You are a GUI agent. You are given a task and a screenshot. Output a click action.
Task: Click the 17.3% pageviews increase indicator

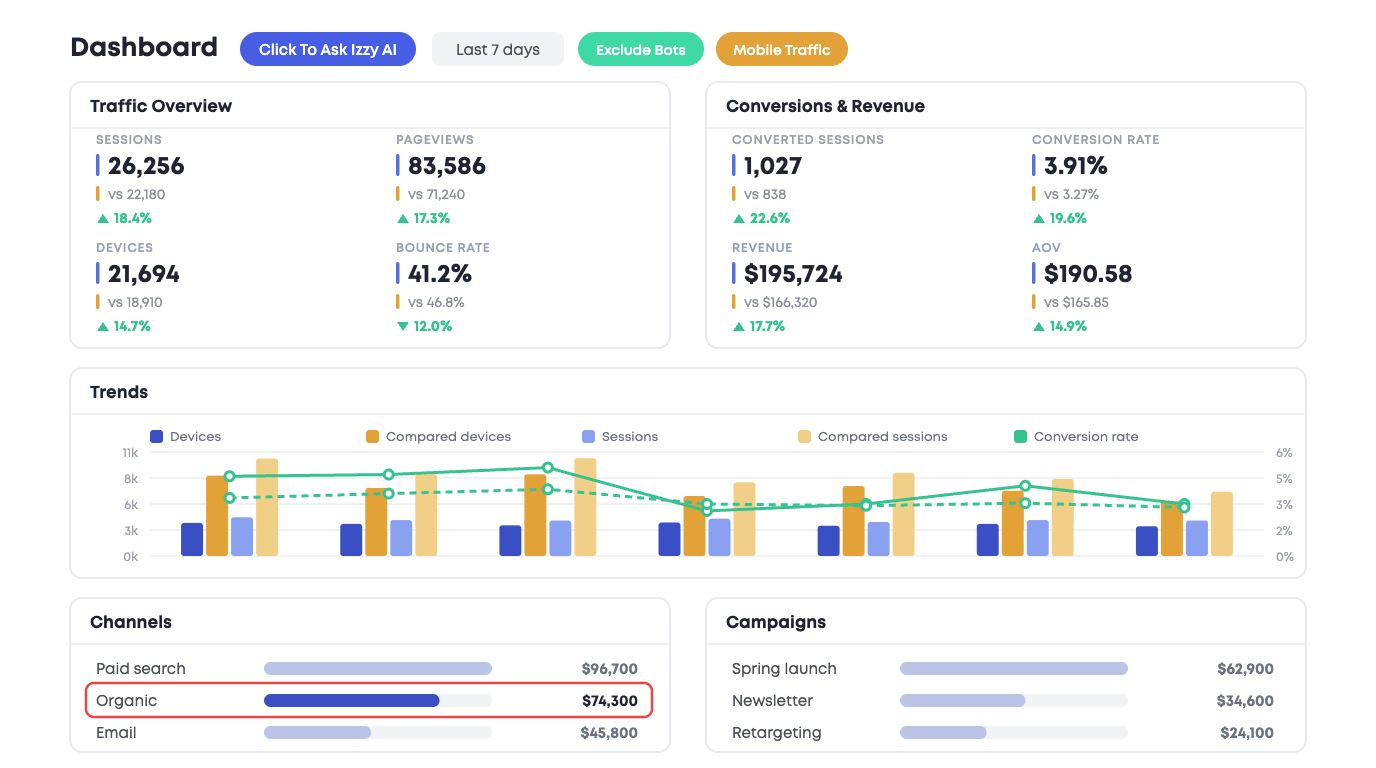click(424, 218)
